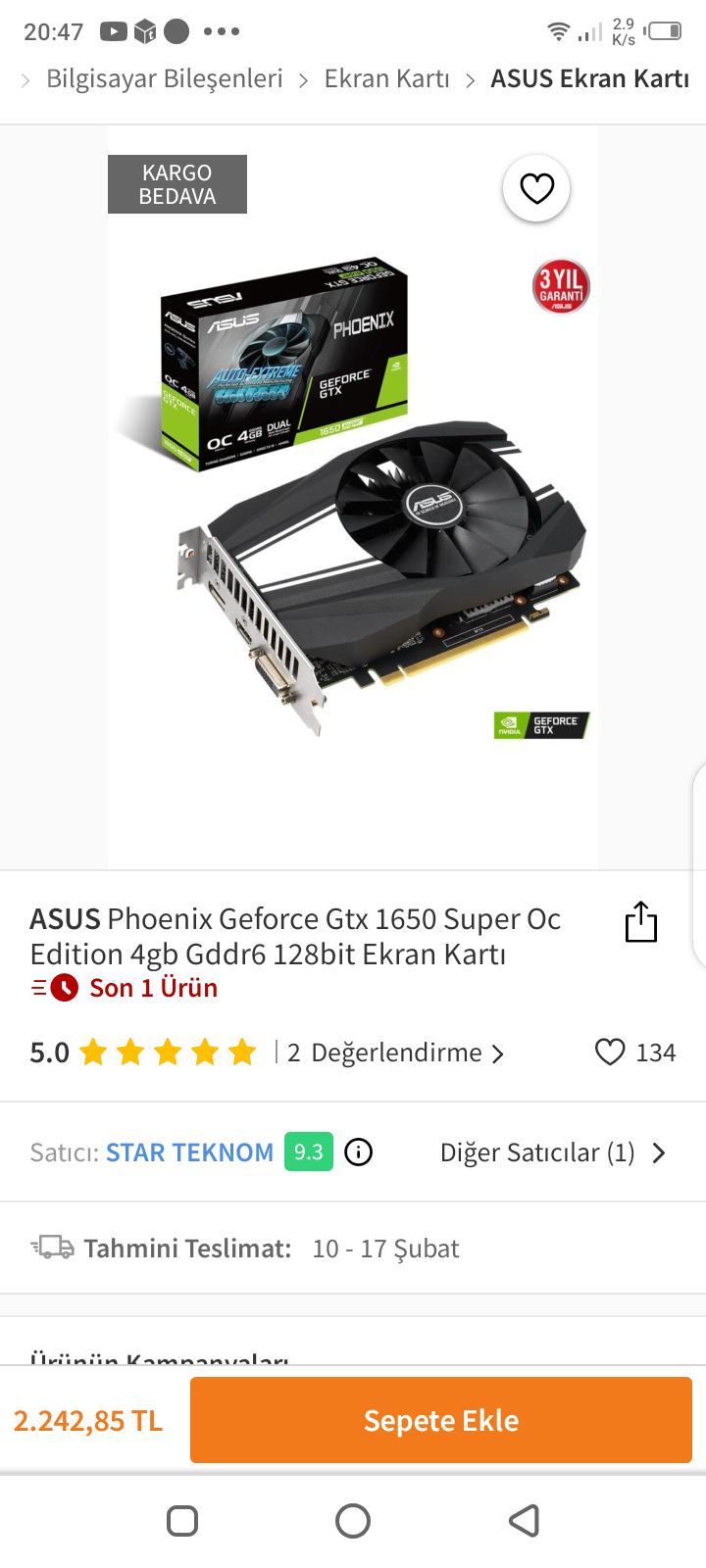This screenshot has height=1568, width=706.
Task: Open seller score info icon
Action: [359, 1152]
